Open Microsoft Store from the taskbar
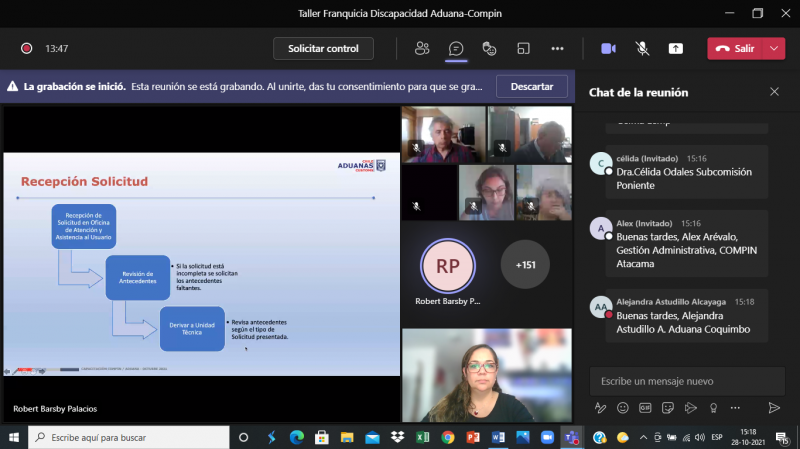The image size is (800, 449). (321, 437)
